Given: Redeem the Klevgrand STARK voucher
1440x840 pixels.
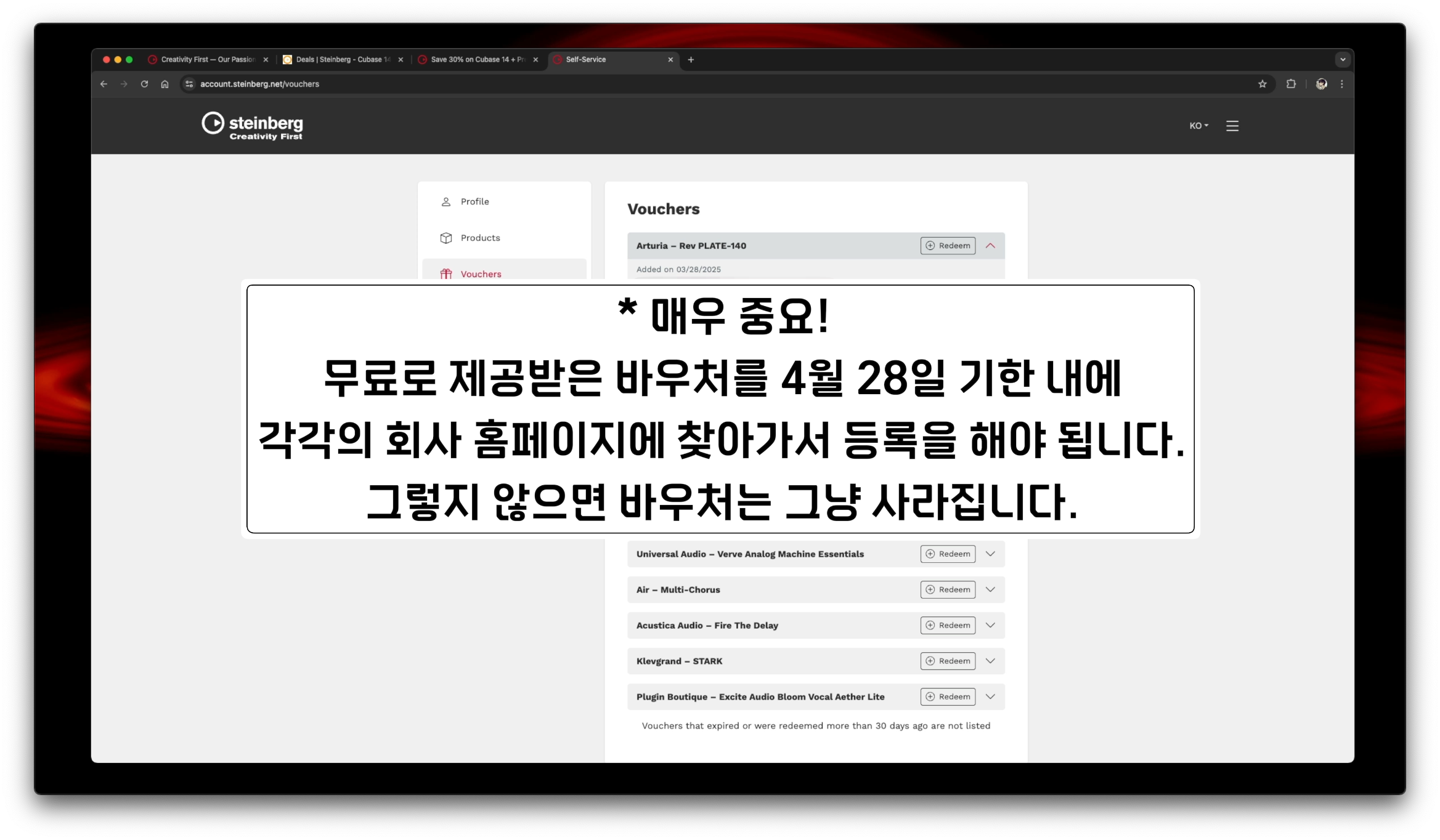Looking at the screenshot, I should pyautogui.click(x=948, y=661).
